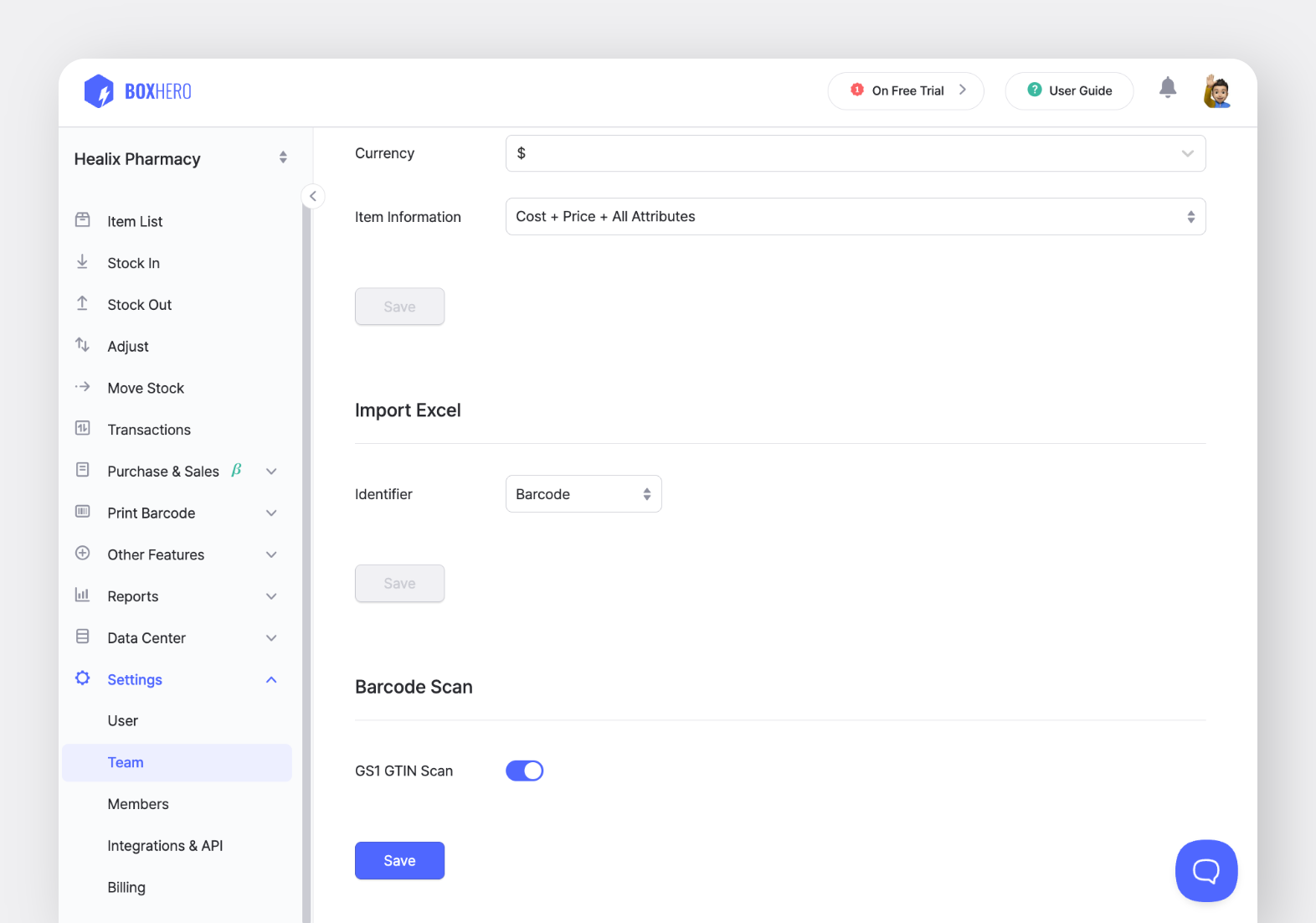Open the notifications bell
The image size is (1316, 923).
pyautogui.click(x=1168, y=87)
